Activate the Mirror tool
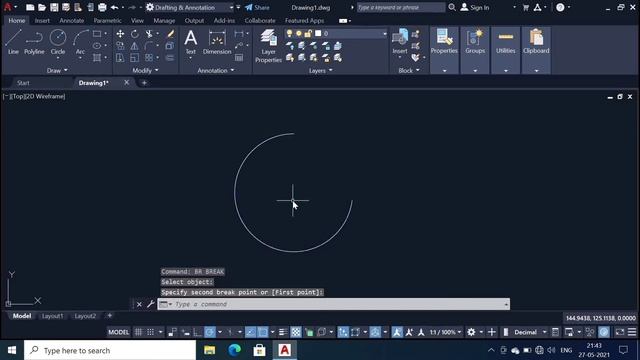This screenshot has width=640, height=360. tap(135, 46)
